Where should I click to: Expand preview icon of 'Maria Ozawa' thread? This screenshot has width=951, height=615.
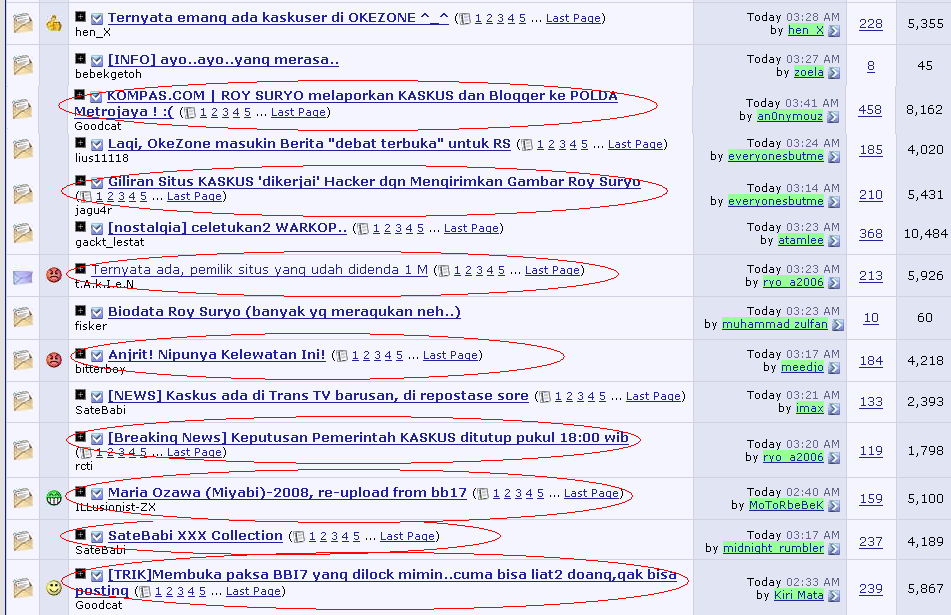pyautogui.click(x=80, y=491)
